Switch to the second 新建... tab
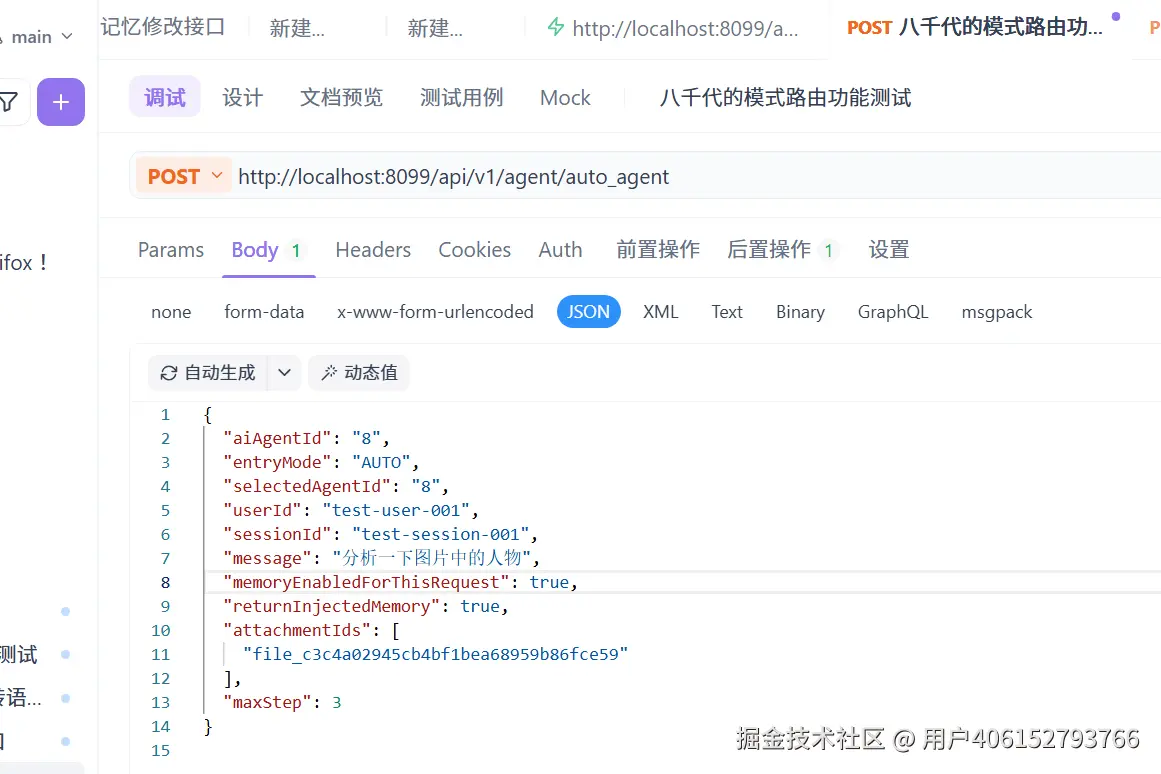Screen dimensions: 1161x774 pos(435,28)
